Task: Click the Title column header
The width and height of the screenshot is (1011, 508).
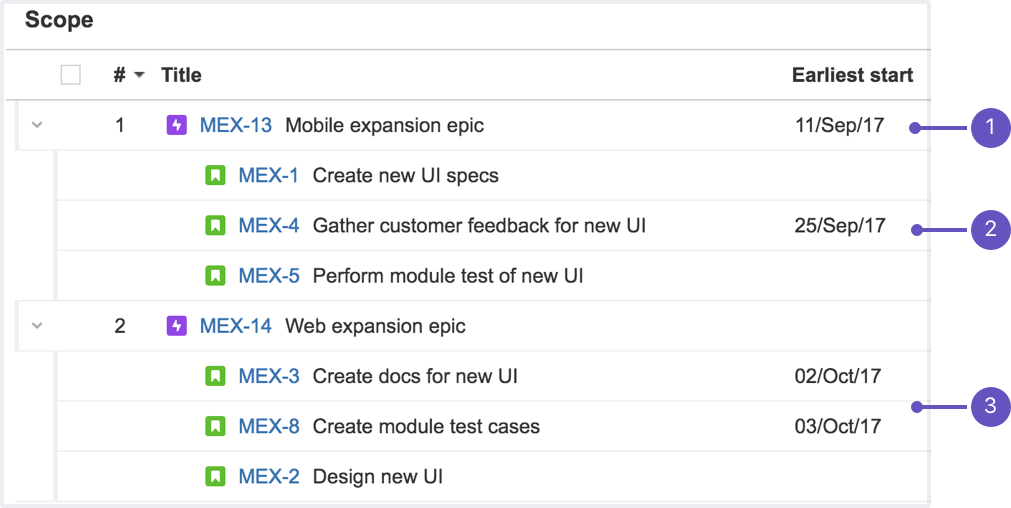Action: [181, 75]
